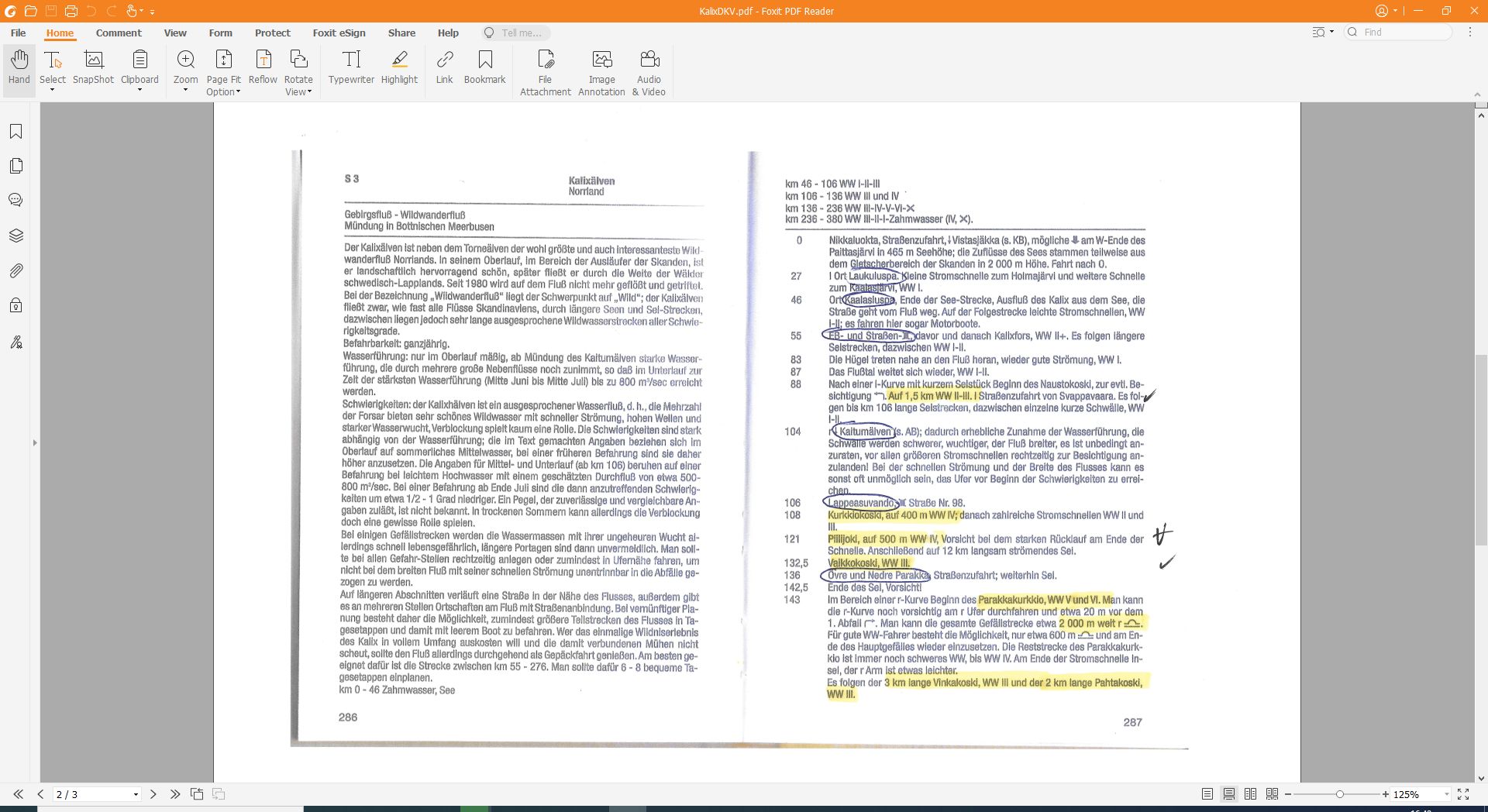Select the Typewriter tool
This screenshot has width=1488, height=812.
coord(351,67)
